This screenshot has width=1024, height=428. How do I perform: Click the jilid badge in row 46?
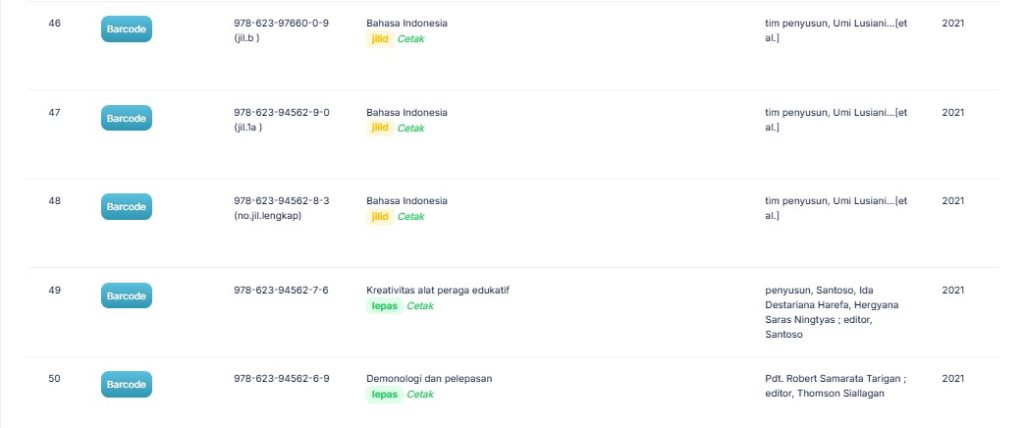380,39
